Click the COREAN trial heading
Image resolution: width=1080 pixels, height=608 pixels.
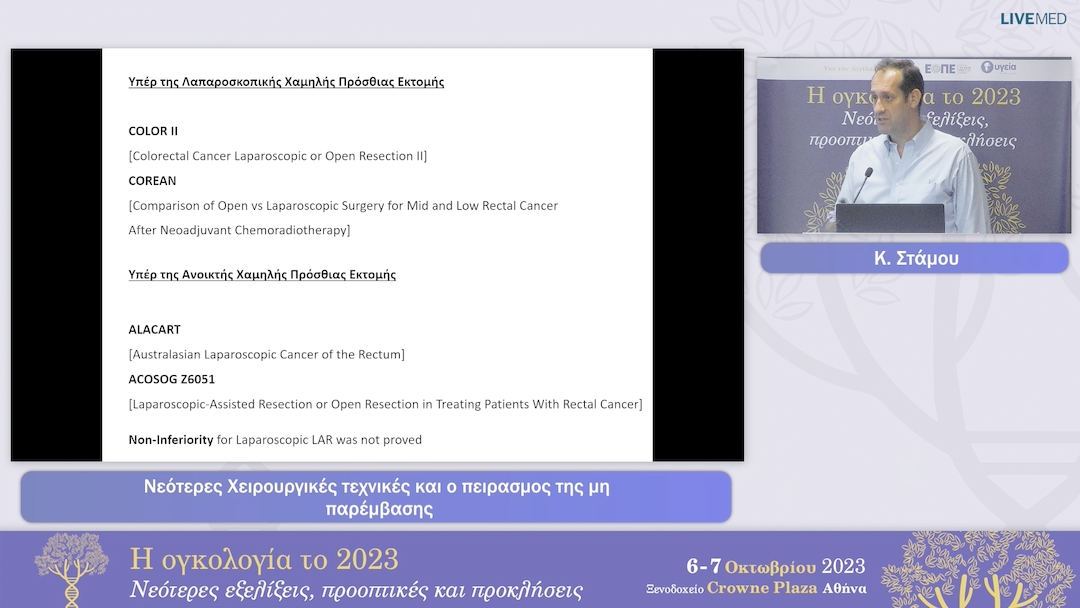[152, 181]
